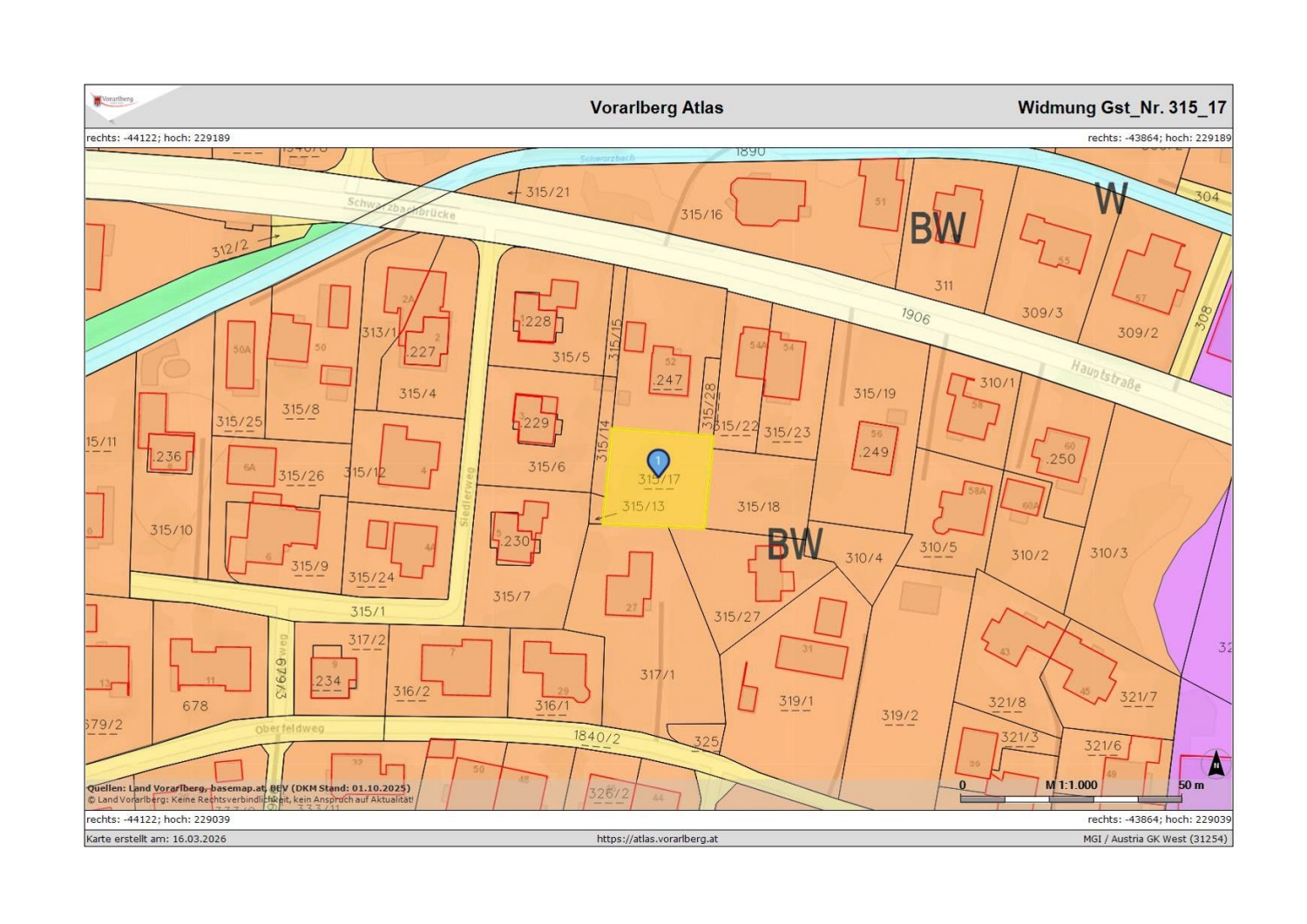Select building number .247
This screenshot has width=1307, height=924.
tap(667, 380)
